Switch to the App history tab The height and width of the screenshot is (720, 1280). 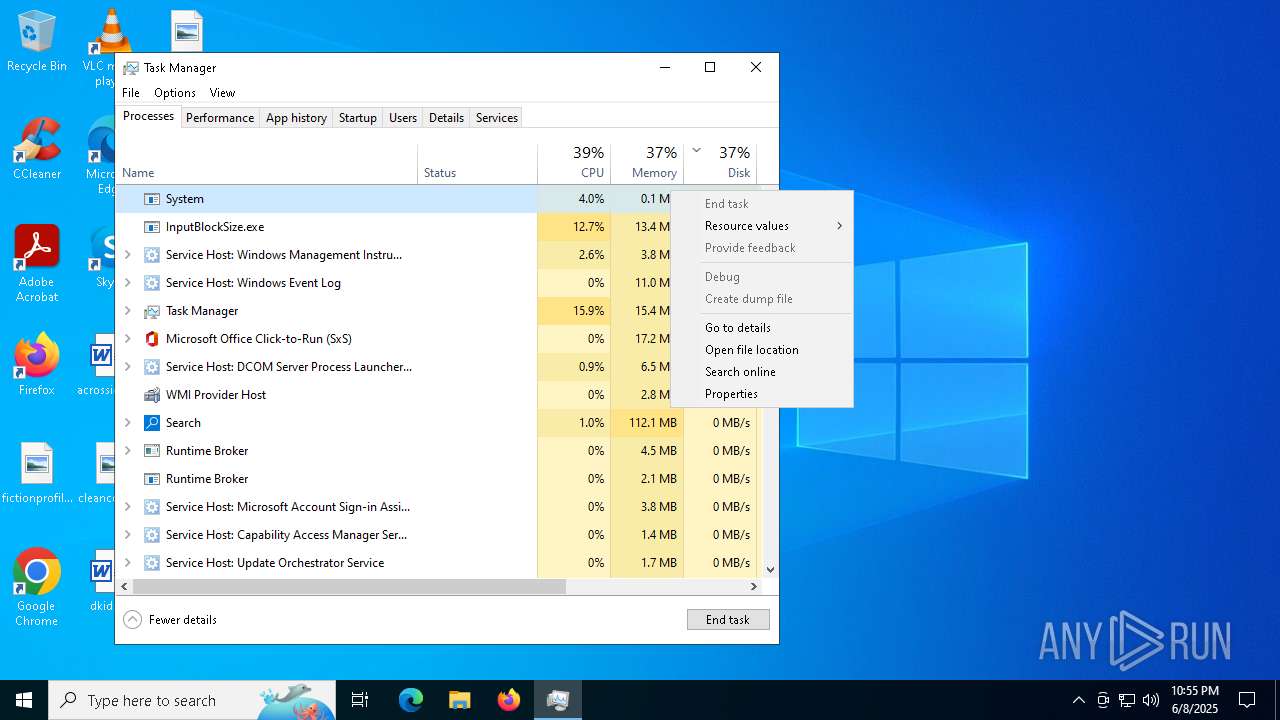point(296,118)
